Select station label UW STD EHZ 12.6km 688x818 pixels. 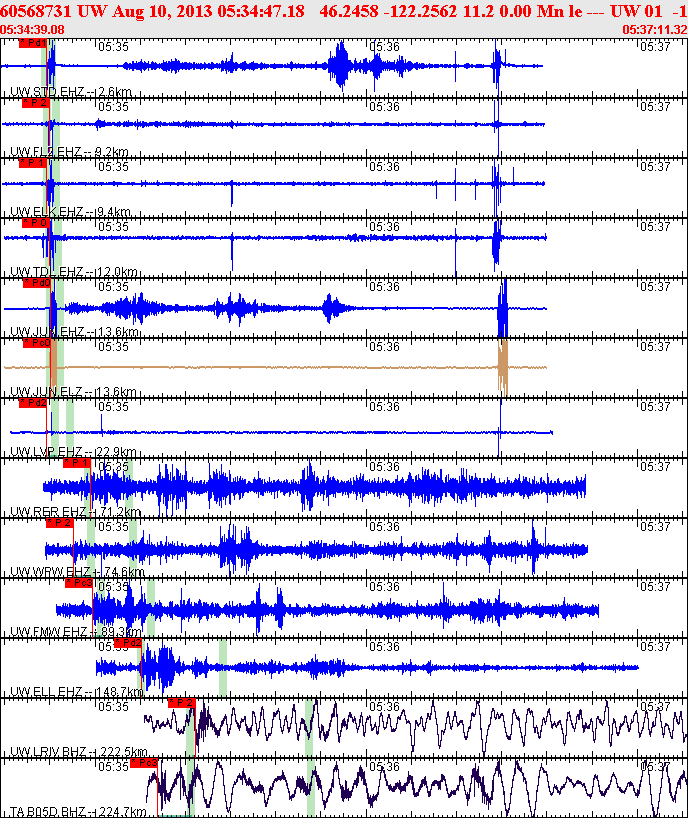(x=71, y=92)
